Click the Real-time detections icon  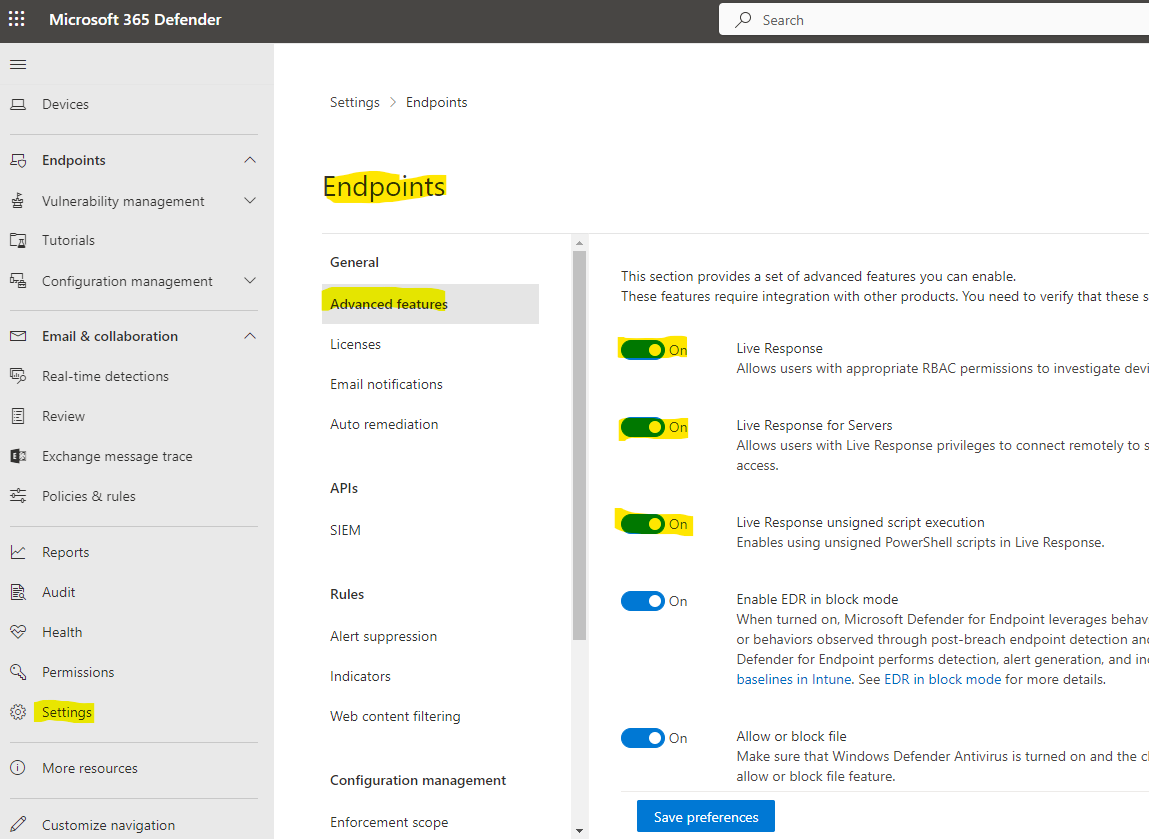coord(18,376)
